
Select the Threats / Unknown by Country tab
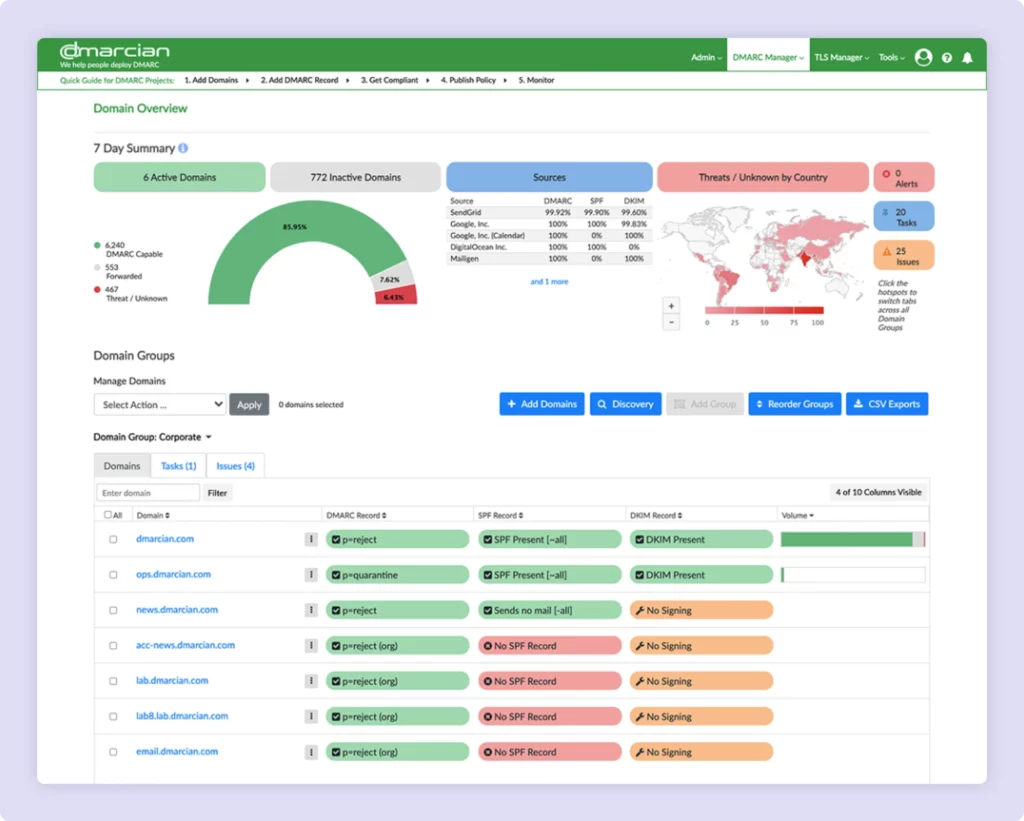tap(763, 177)
